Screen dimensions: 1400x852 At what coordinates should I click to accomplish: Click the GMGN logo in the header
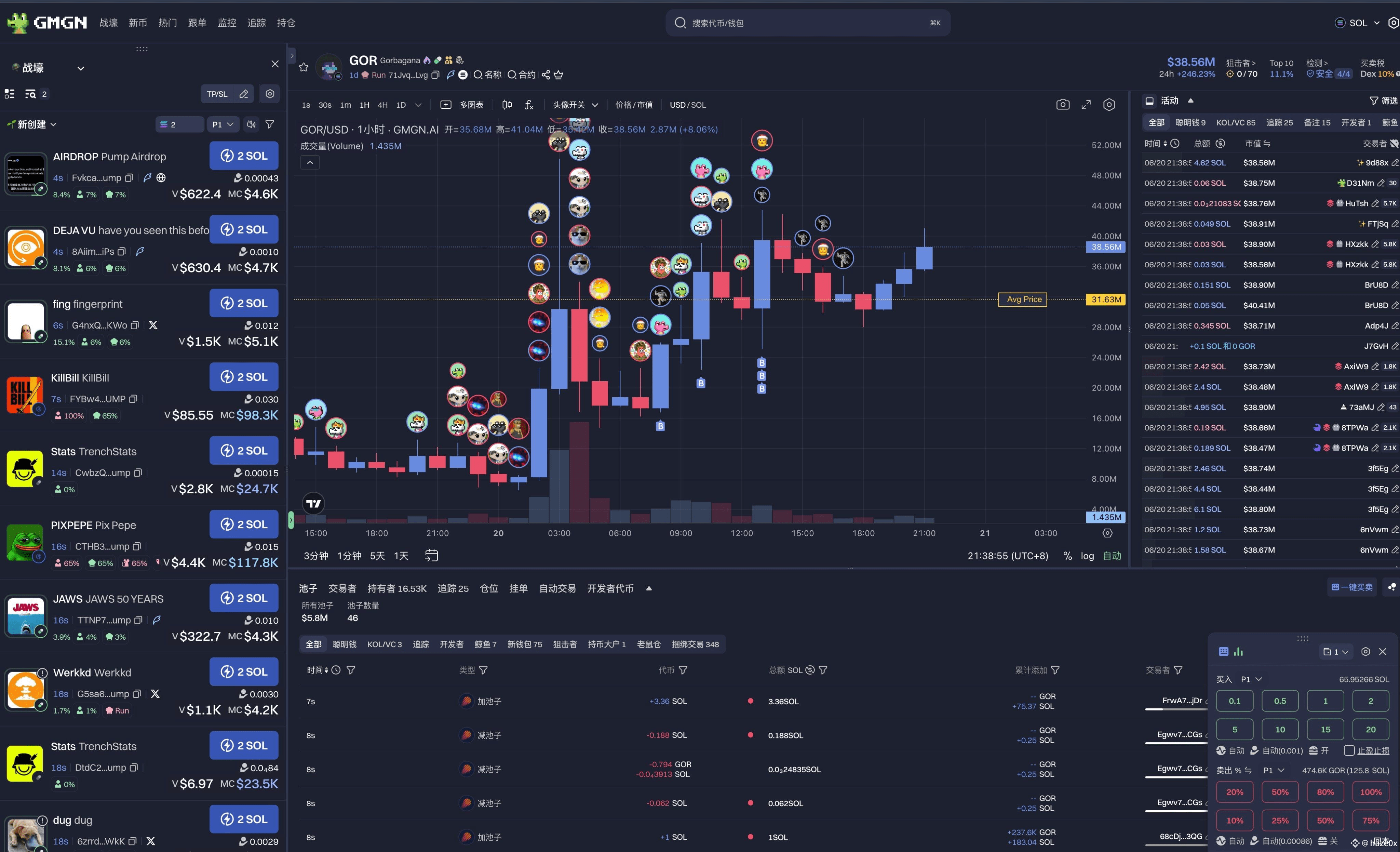coord(46,23)
